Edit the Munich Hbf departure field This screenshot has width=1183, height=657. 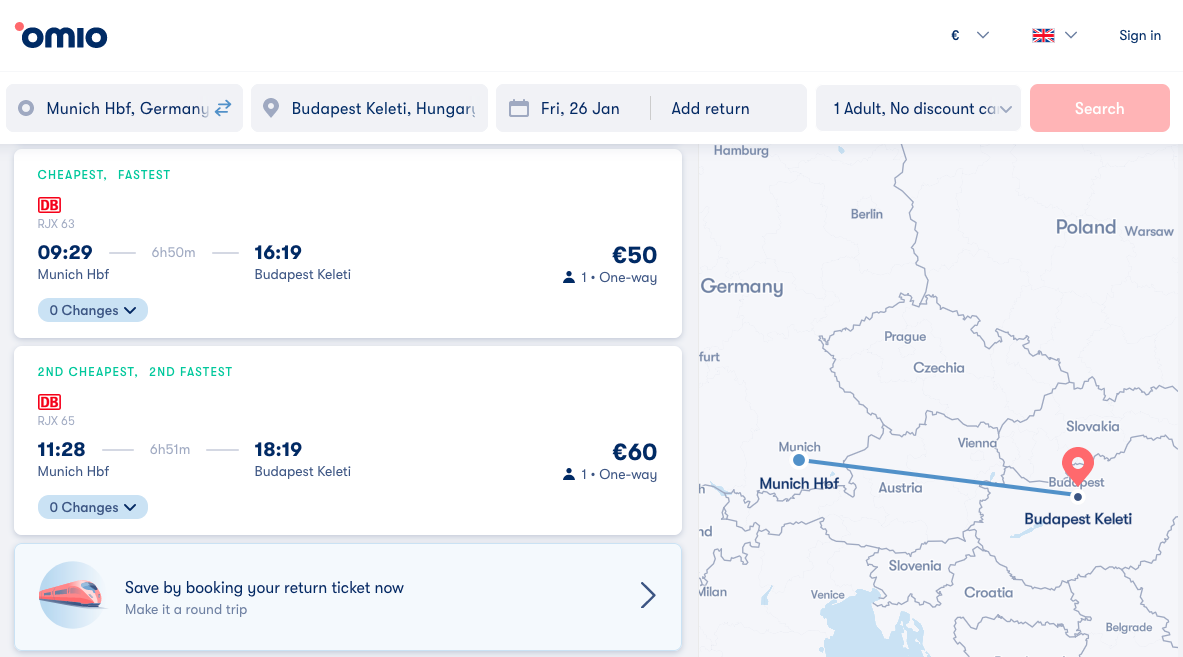[x=126, y=108]
